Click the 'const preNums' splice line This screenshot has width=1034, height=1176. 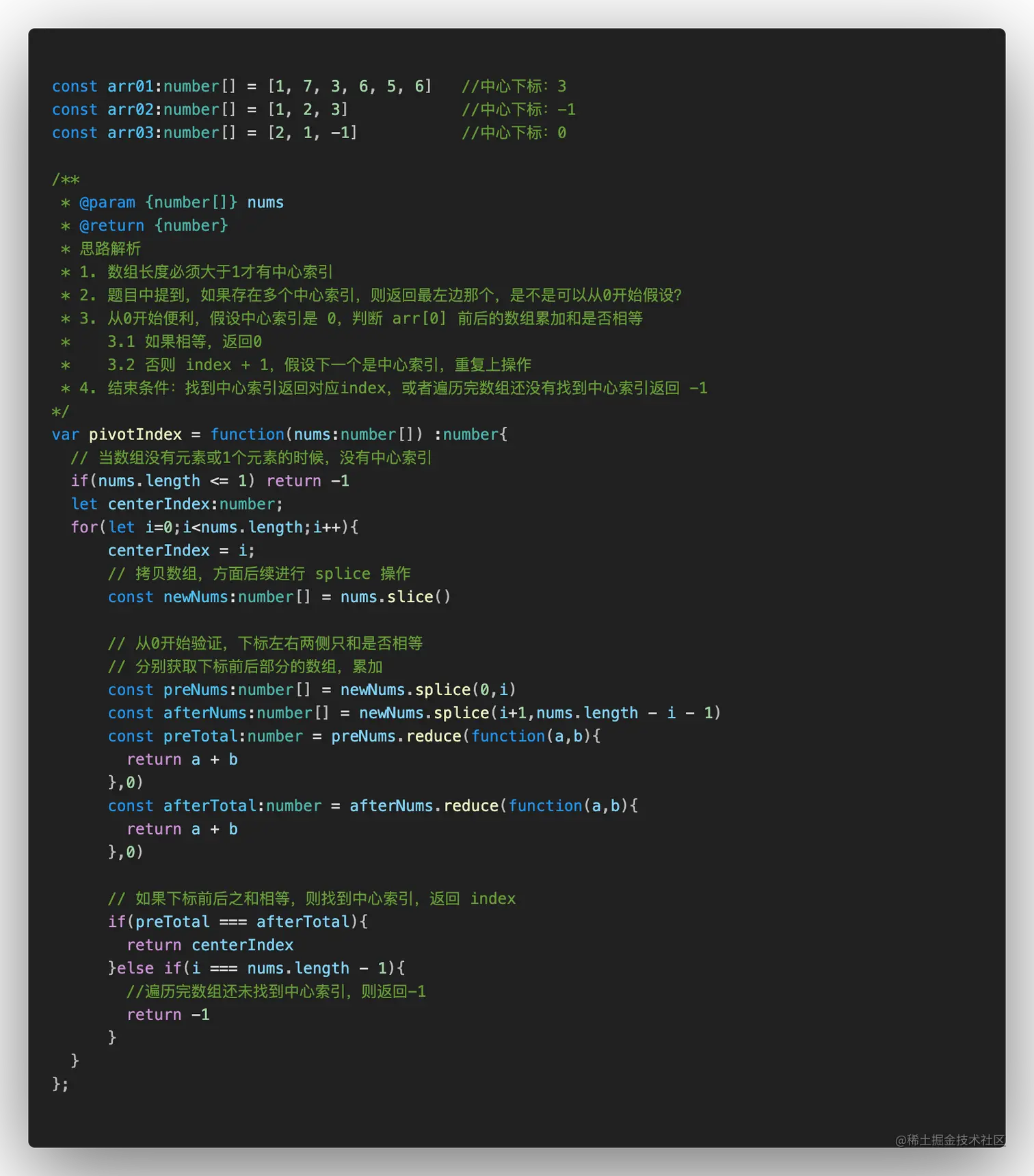(x=312, y=690)
